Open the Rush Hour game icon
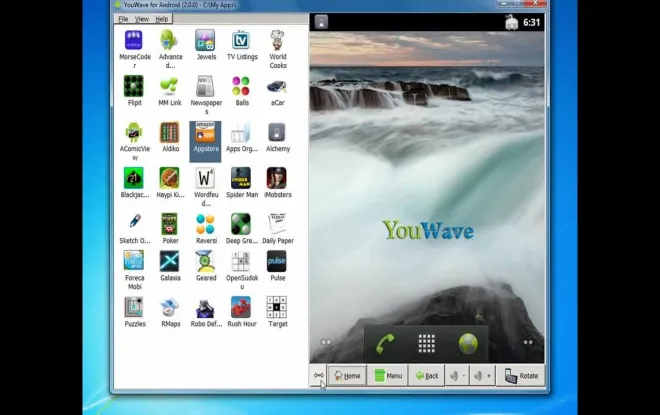660x415 pixels. [241, 307]
